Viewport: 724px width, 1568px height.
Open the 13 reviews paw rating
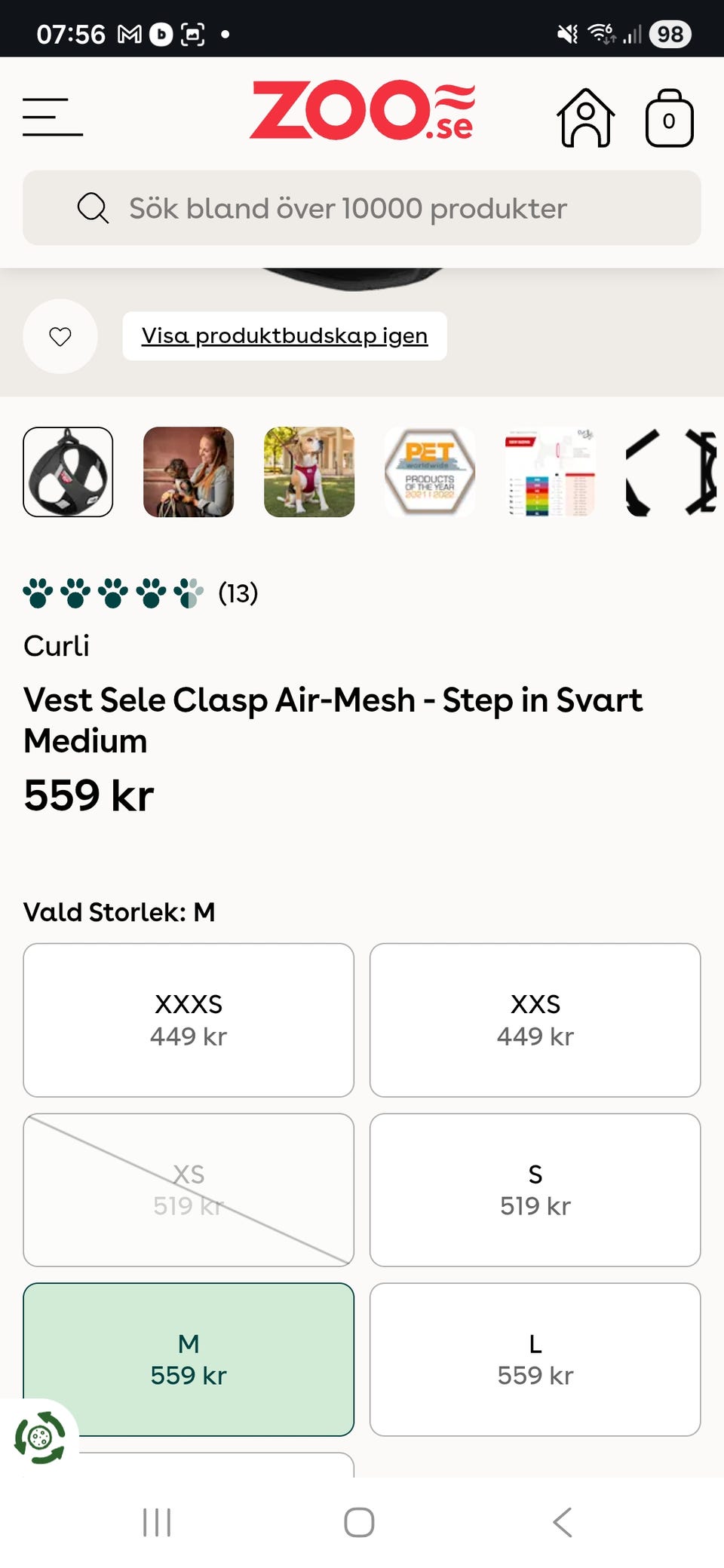(140, 593)
